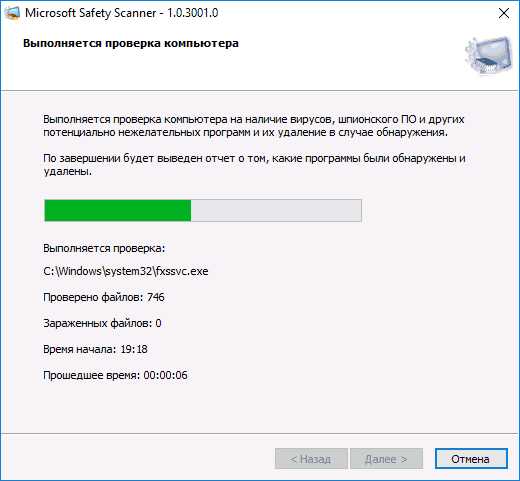Click the disabled Далее next button
The width and height of the screenshot is (520, 481).
point(386,459)
